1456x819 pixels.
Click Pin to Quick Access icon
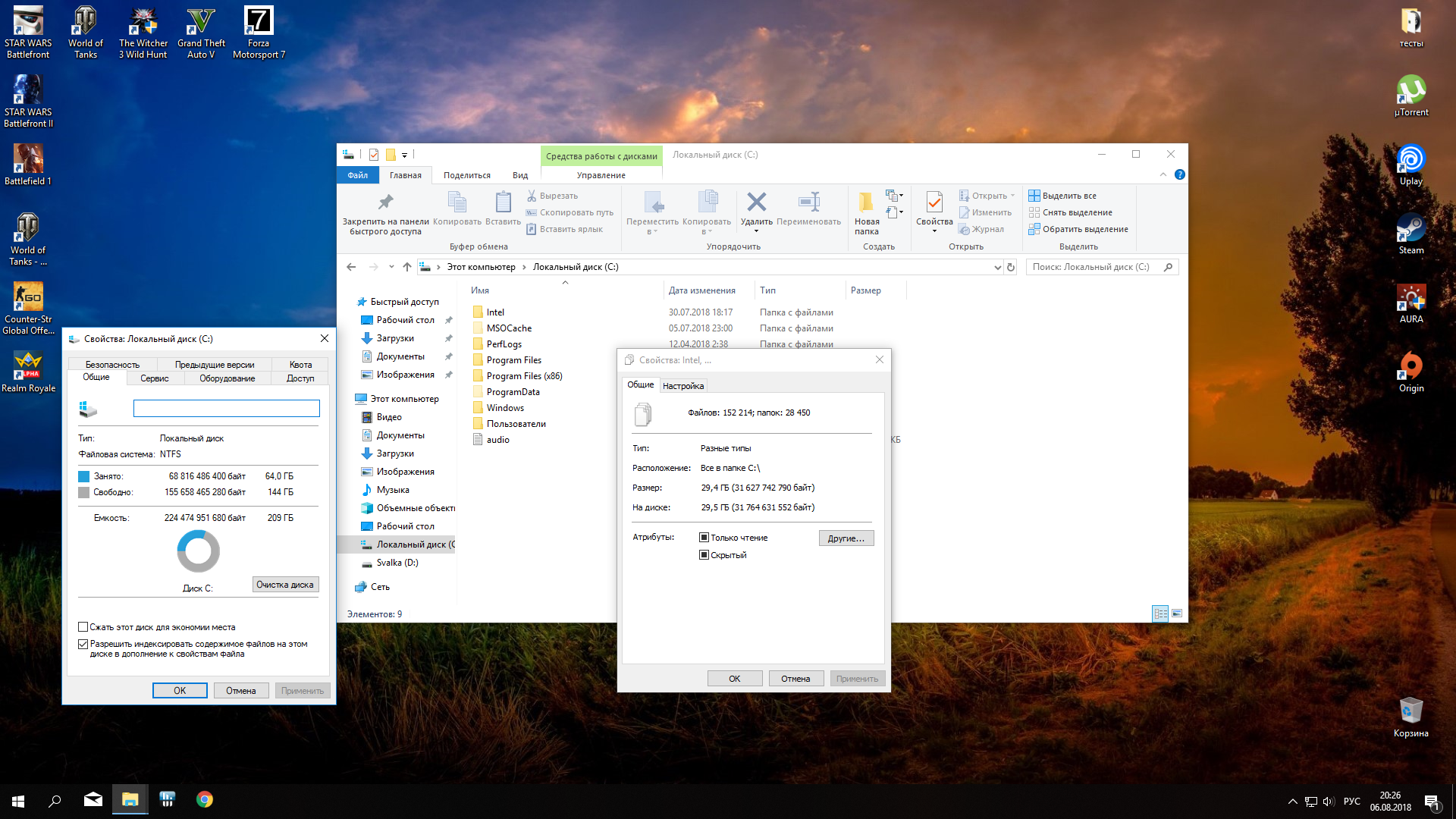tap(385, 202)
